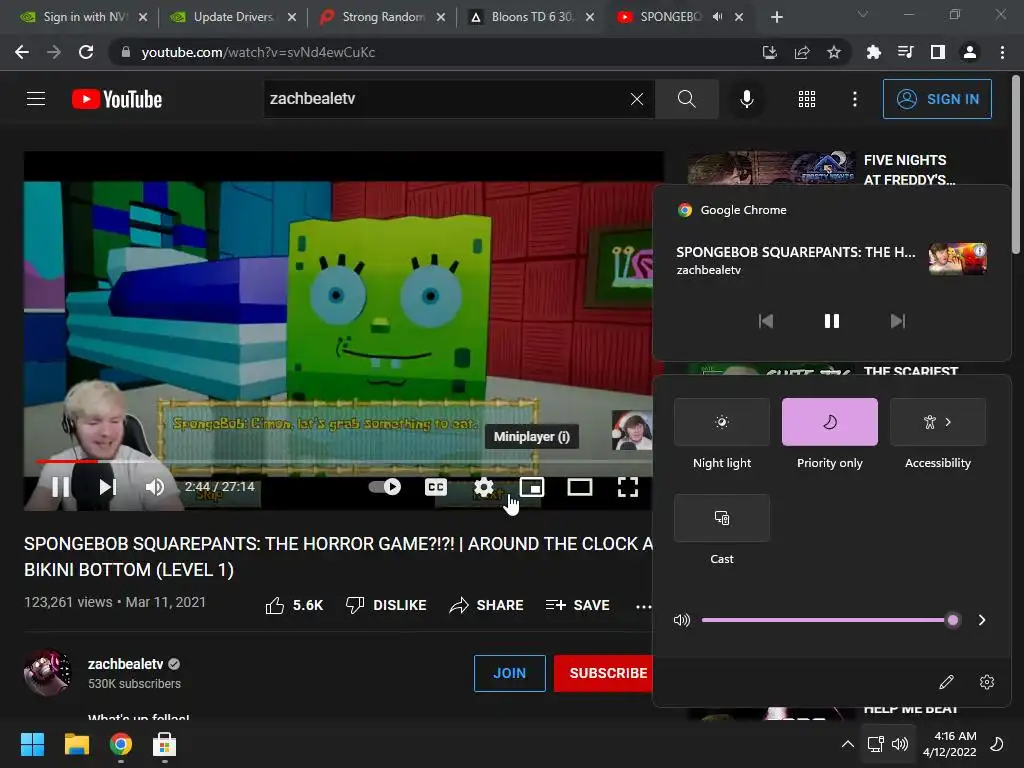The height and width of the screenshot is (768, 1024).
Task: Run search with magnifier button
Action: (686, 99)
